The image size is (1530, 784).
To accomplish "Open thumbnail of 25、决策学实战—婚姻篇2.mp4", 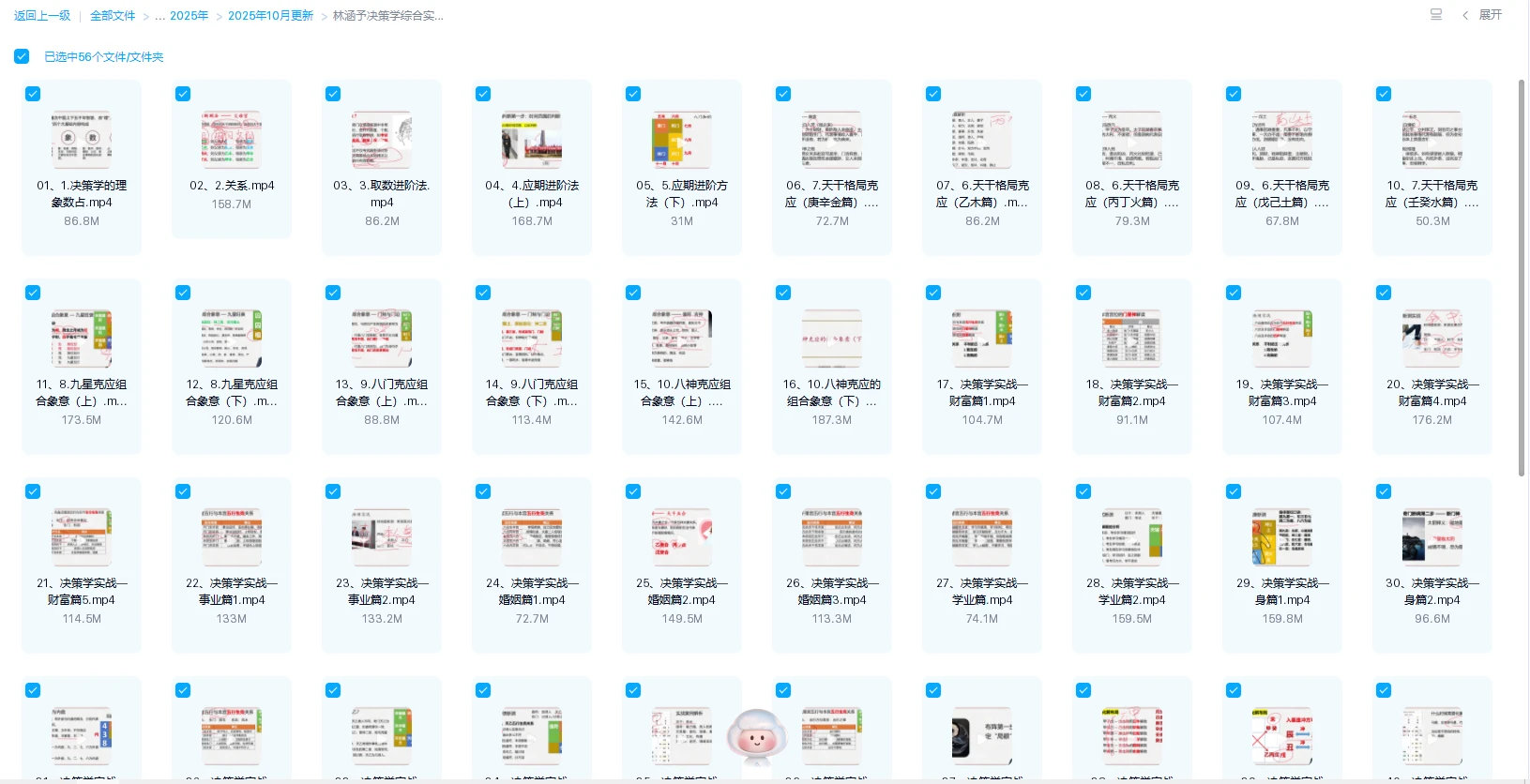I will (x=682, y=537).
